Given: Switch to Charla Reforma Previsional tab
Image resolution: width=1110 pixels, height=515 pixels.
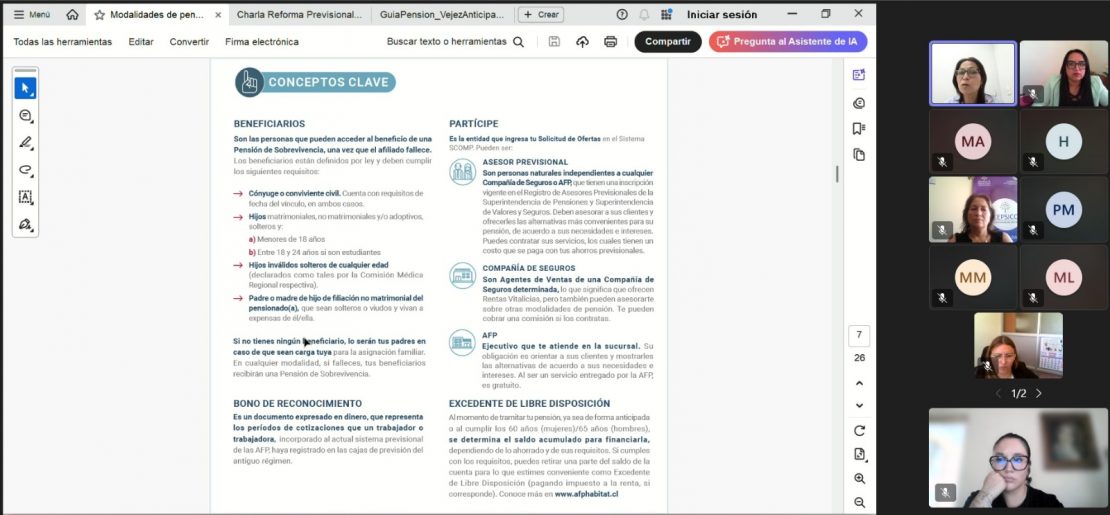Looking at the screenshot, I should [299, 15].
